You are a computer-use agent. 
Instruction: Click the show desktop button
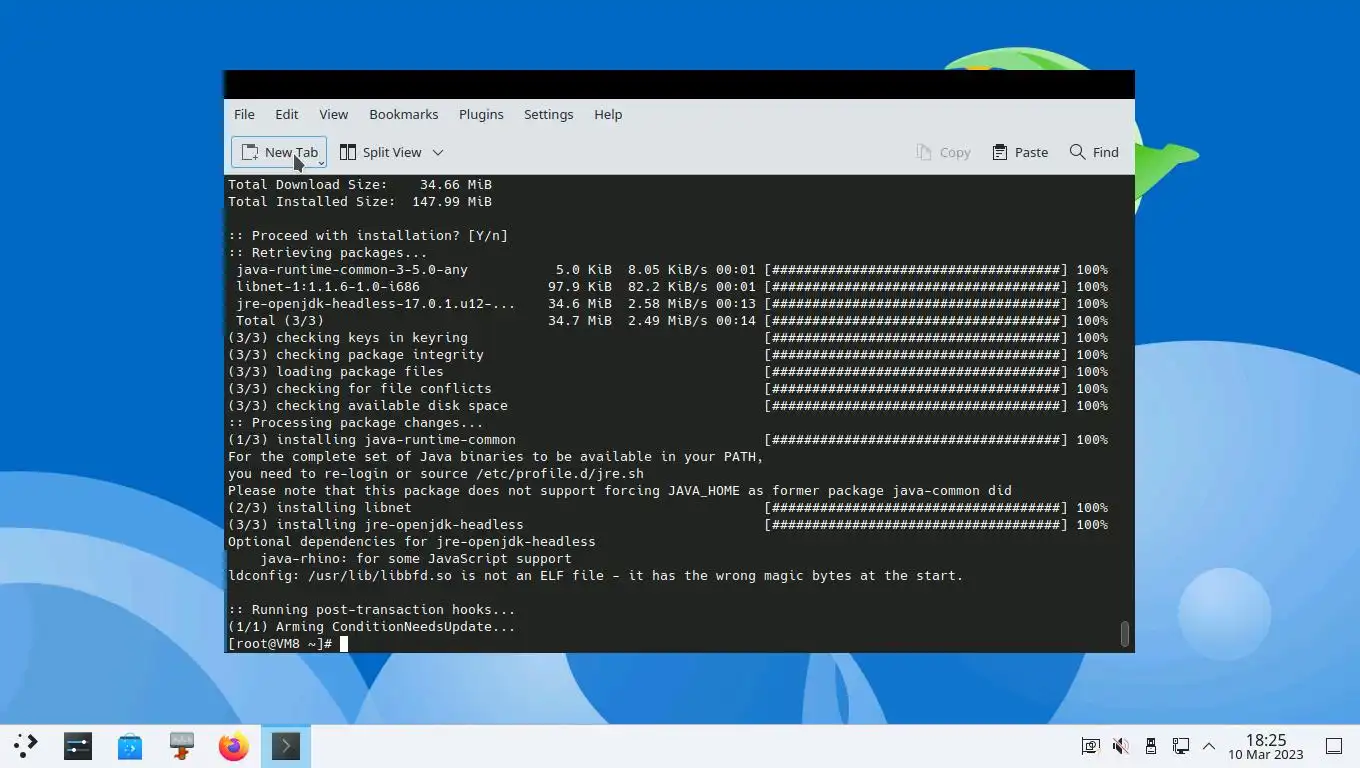point(1334,746)
